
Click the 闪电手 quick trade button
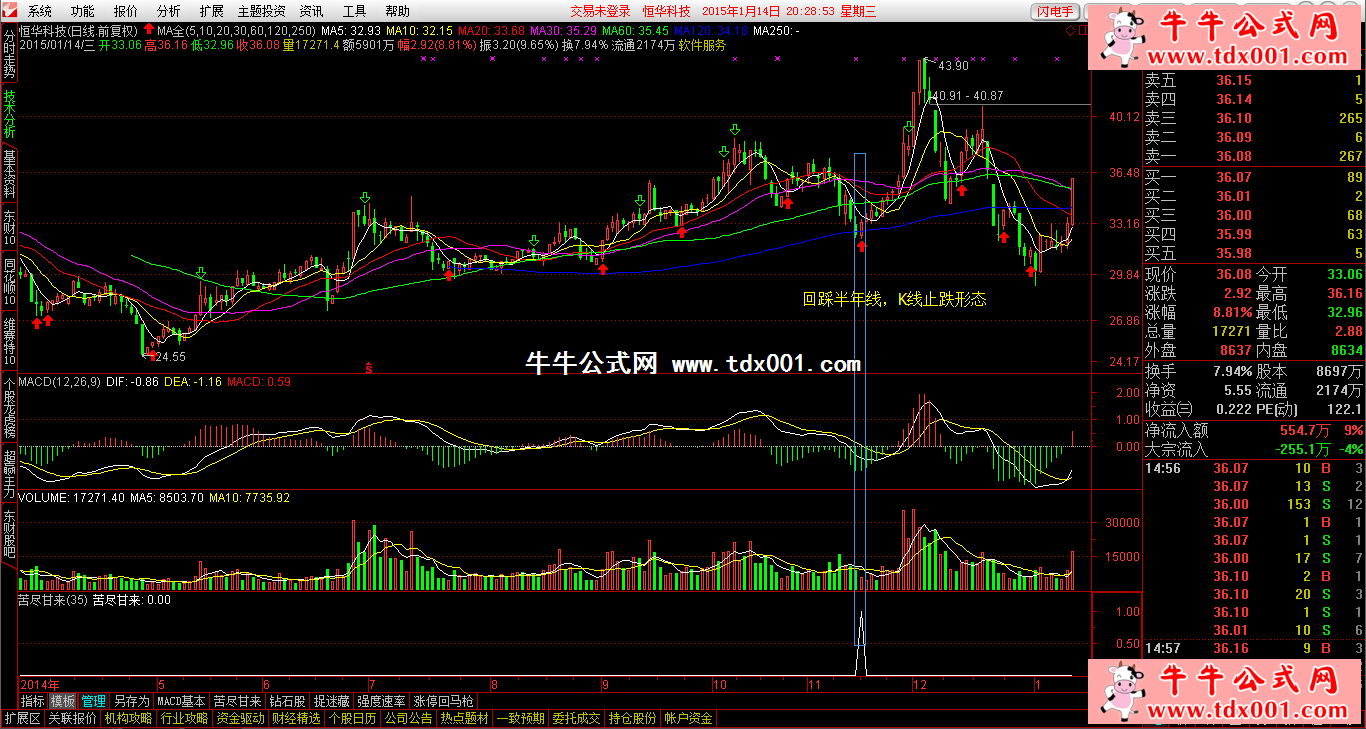pos(1056,11)
